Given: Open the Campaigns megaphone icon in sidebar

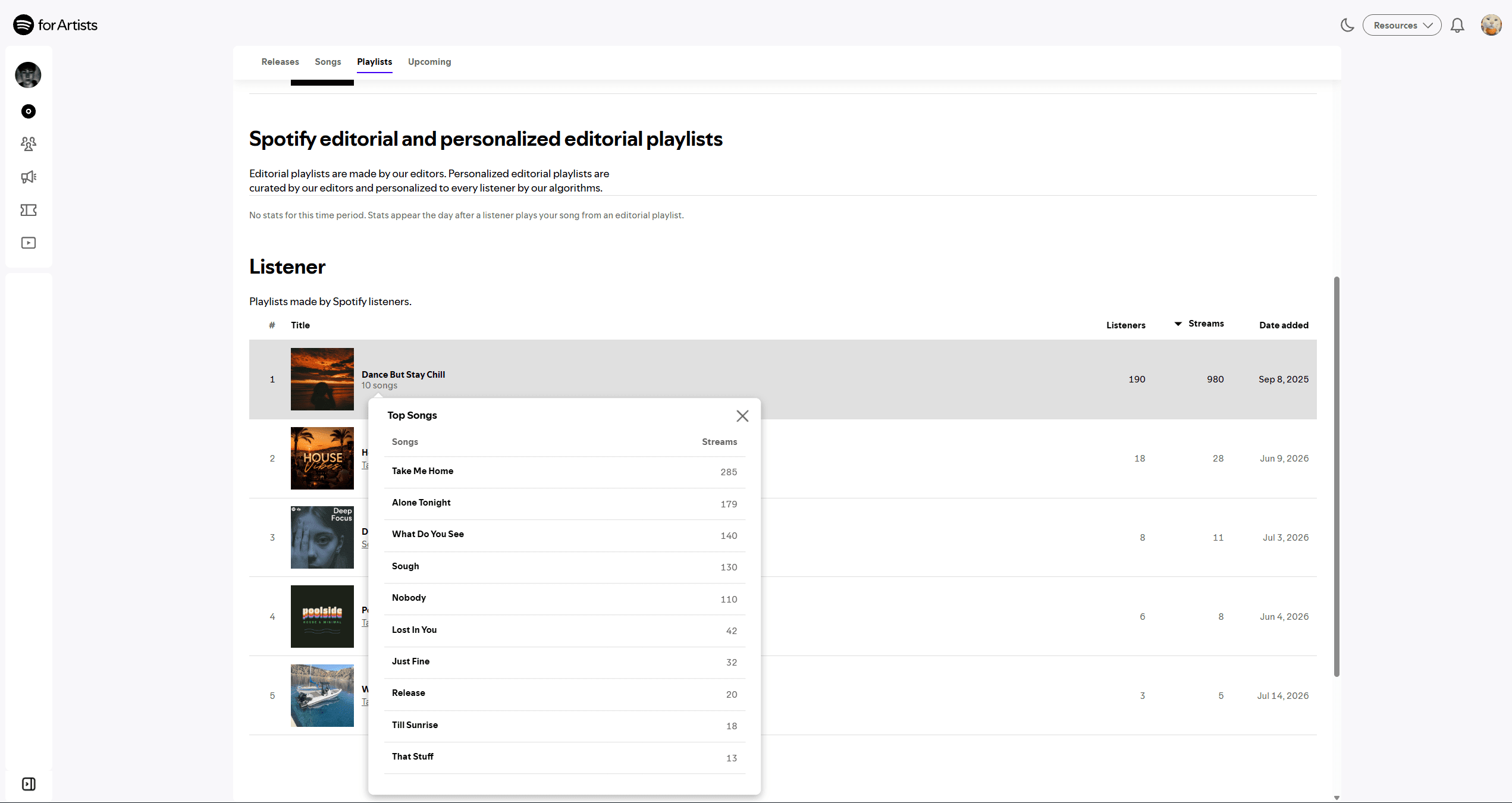Looking at the screenshot, I should click(x=28, y=177).
